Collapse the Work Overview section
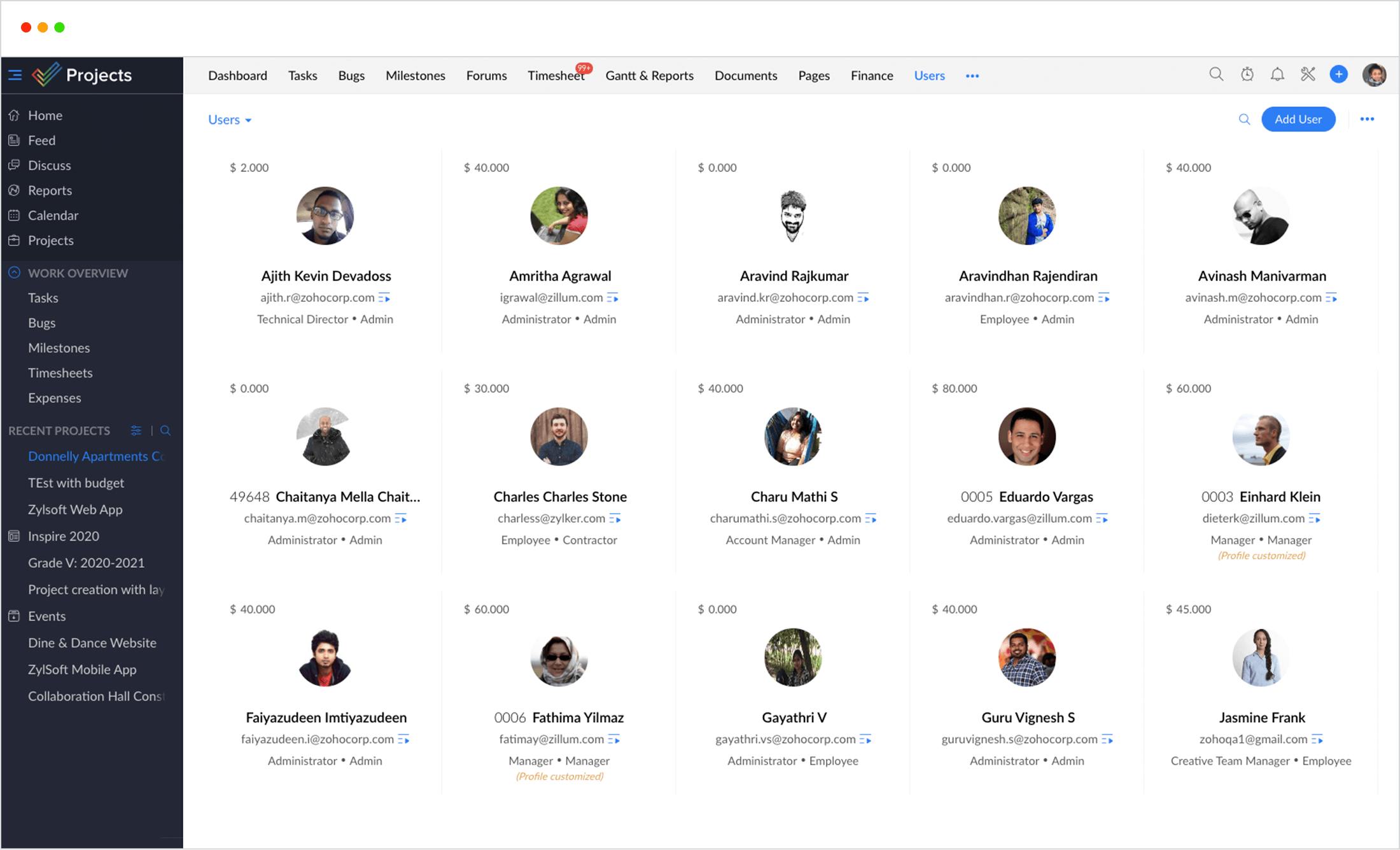The image size is (1400, 850). [x=15, y=273]
